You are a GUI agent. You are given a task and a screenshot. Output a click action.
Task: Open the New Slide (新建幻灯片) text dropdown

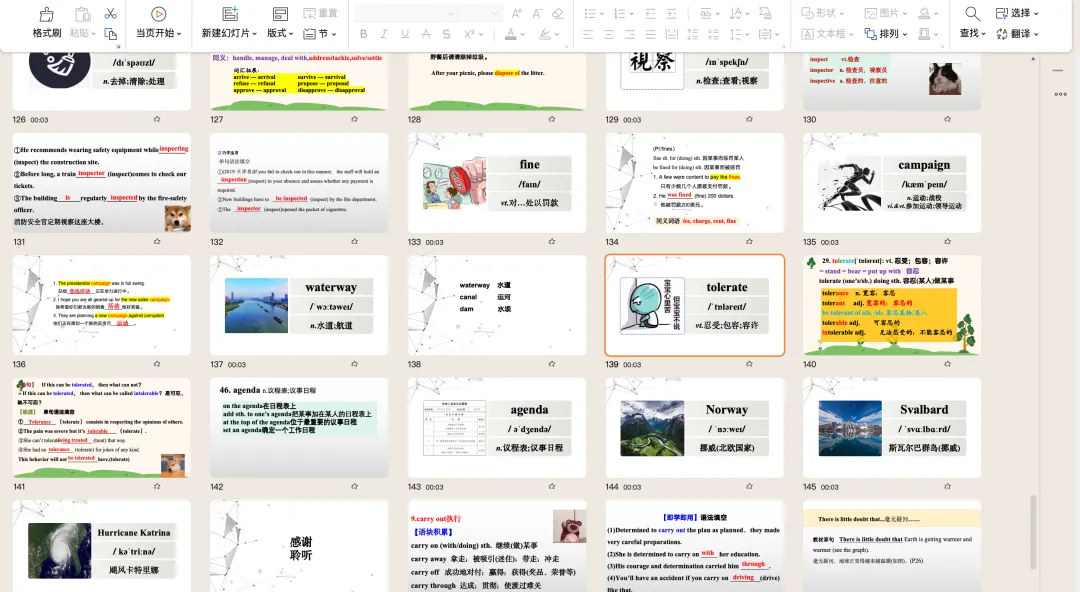[x=229, y=33]
